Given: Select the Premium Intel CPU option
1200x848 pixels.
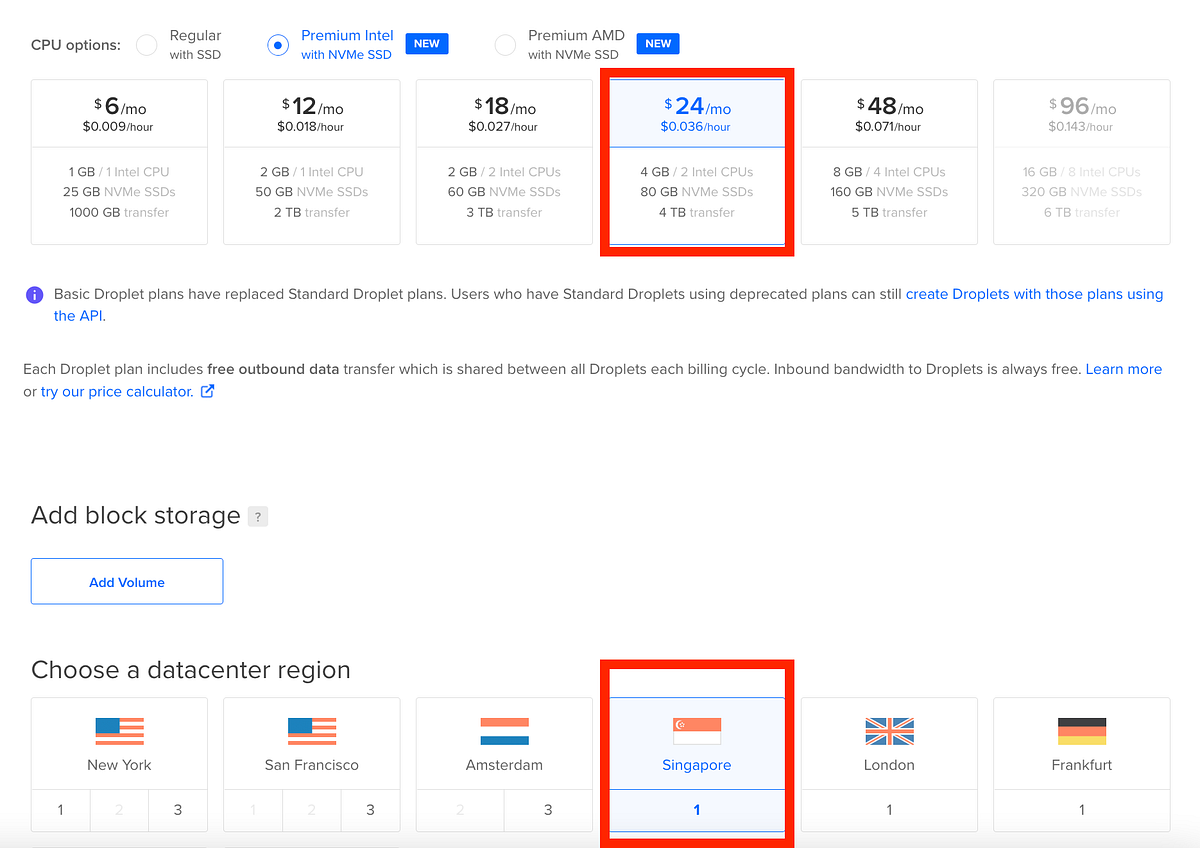Looking at the screenshot, I should click(277, 44).
